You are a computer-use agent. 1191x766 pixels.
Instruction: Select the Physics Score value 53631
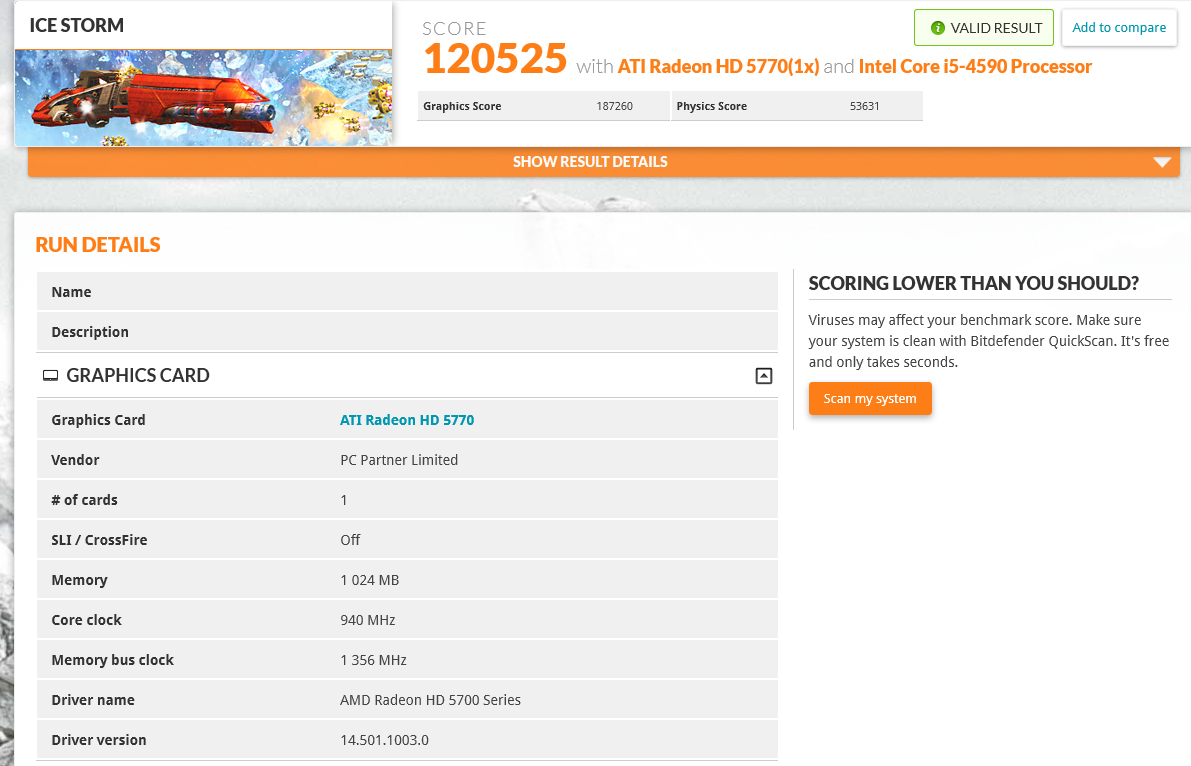coord(864,106)
